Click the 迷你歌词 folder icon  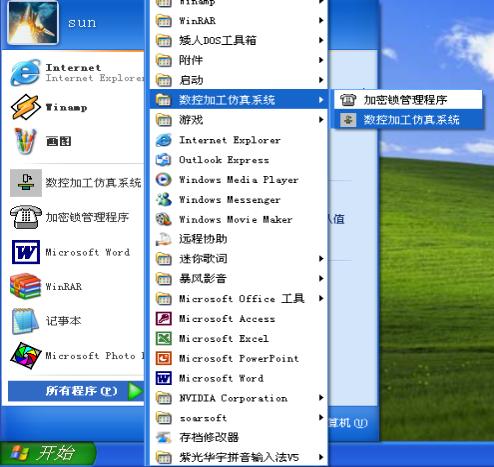coord(164,259)
